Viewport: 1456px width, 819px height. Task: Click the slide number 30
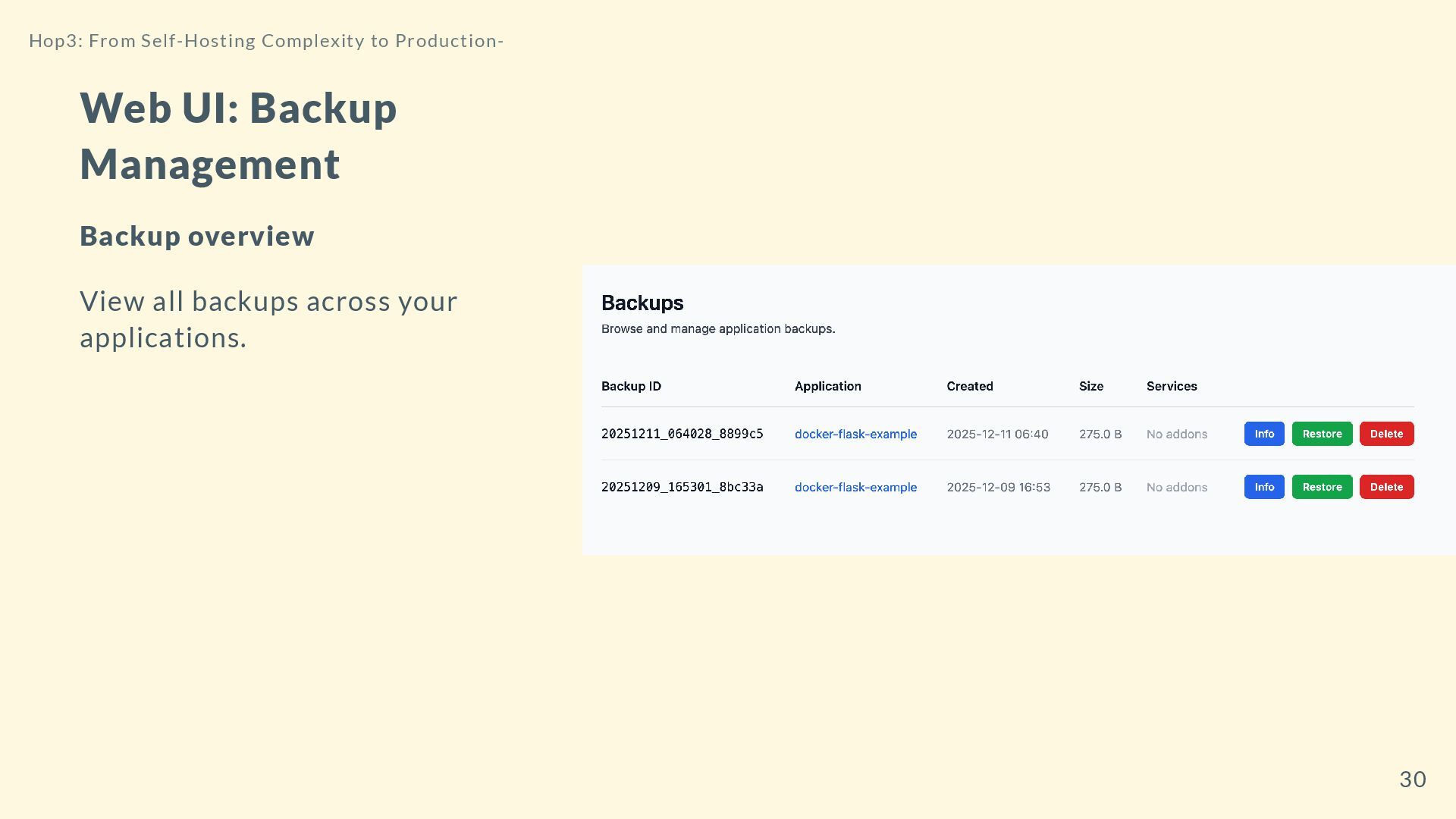click(x=1412, y=779)
